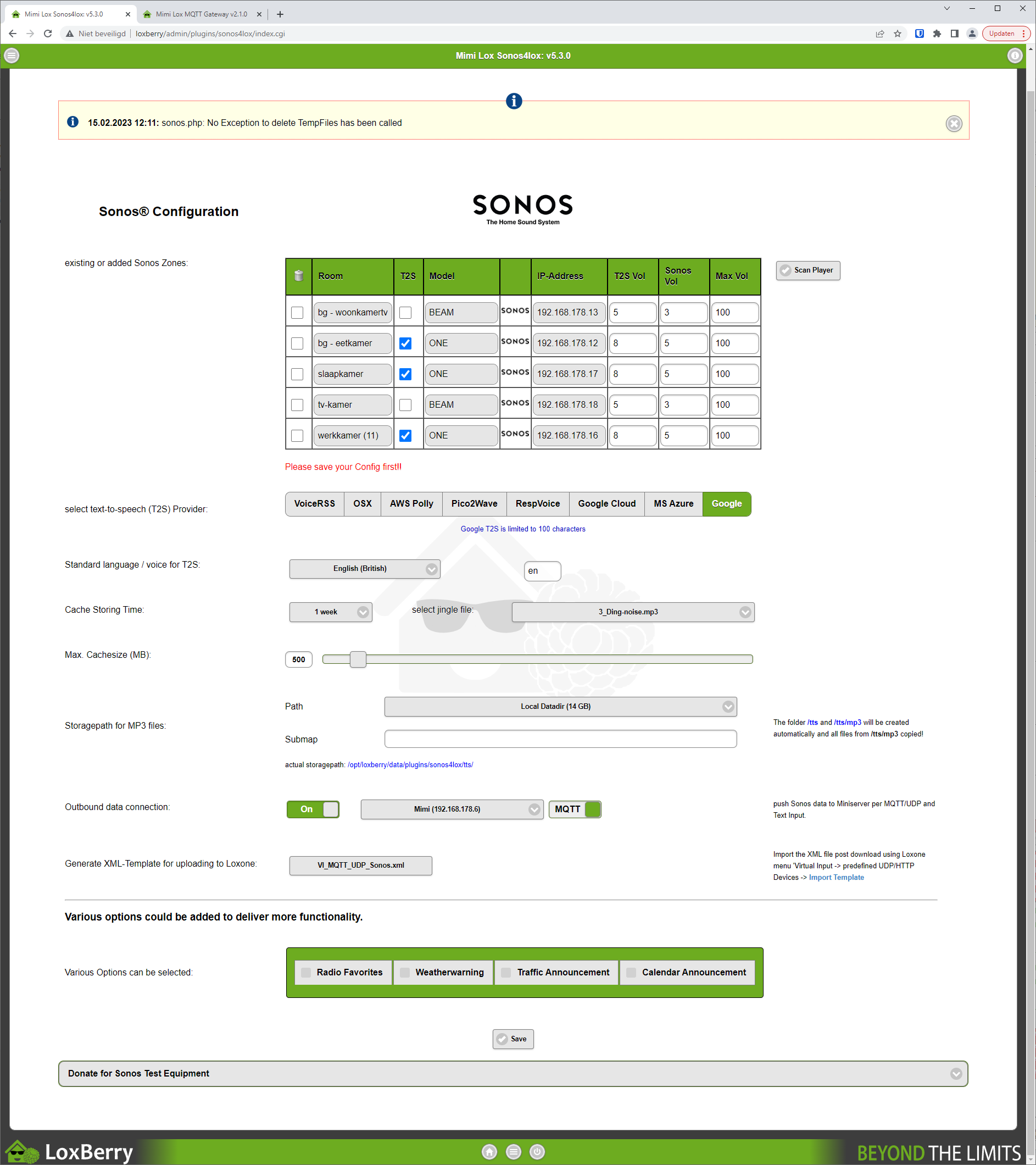Viewport: 1036px width, 1165px height.
Task: Select the VoiceRSS T2S provider
Action: point(315,504)
